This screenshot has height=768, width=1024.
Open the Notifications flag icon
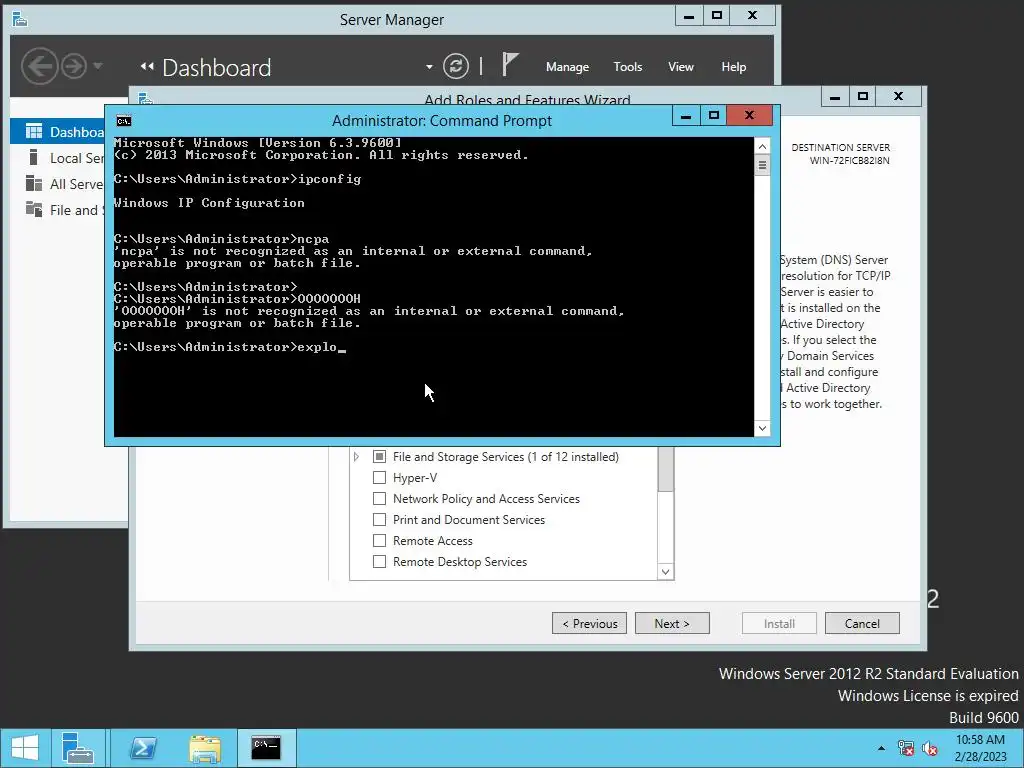coord(509,65)
